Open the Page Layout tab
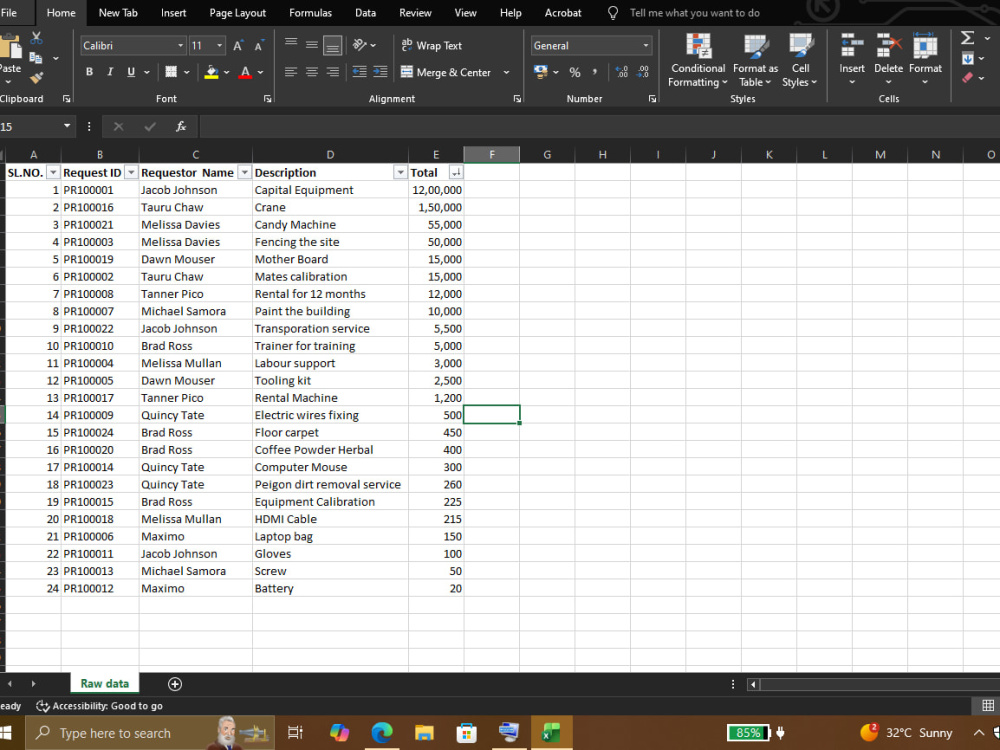Image resolution: width=1000 pixels, height=750 pixels. [x=237, y=13]
